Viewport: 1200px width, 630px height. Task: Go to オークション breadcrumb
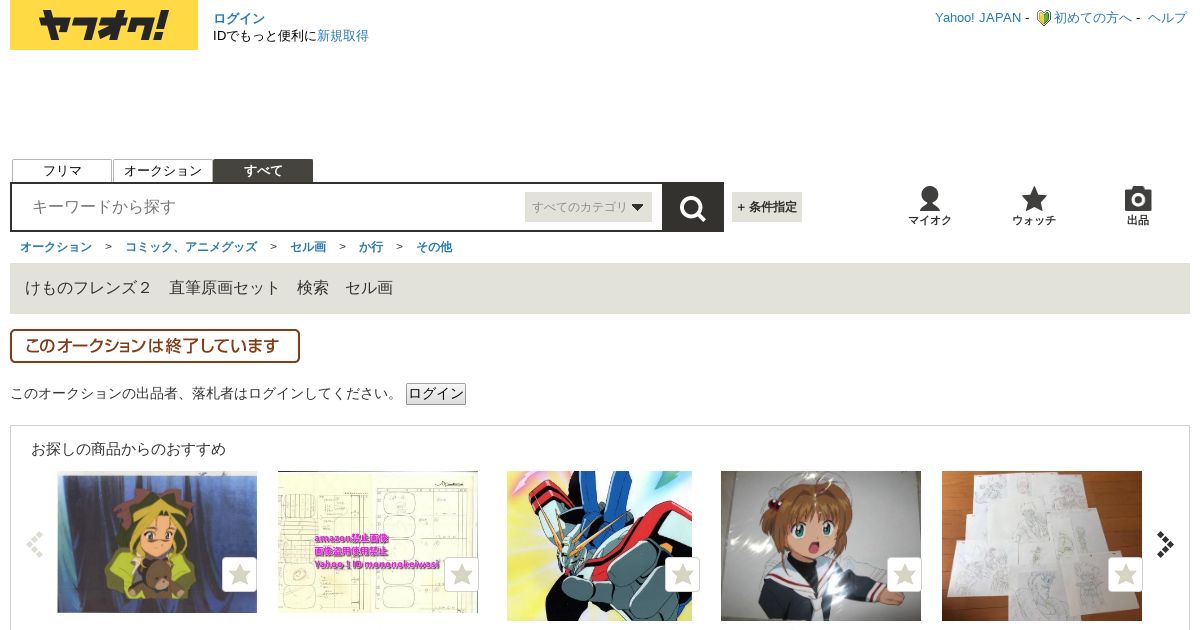(x=56, y=247)
